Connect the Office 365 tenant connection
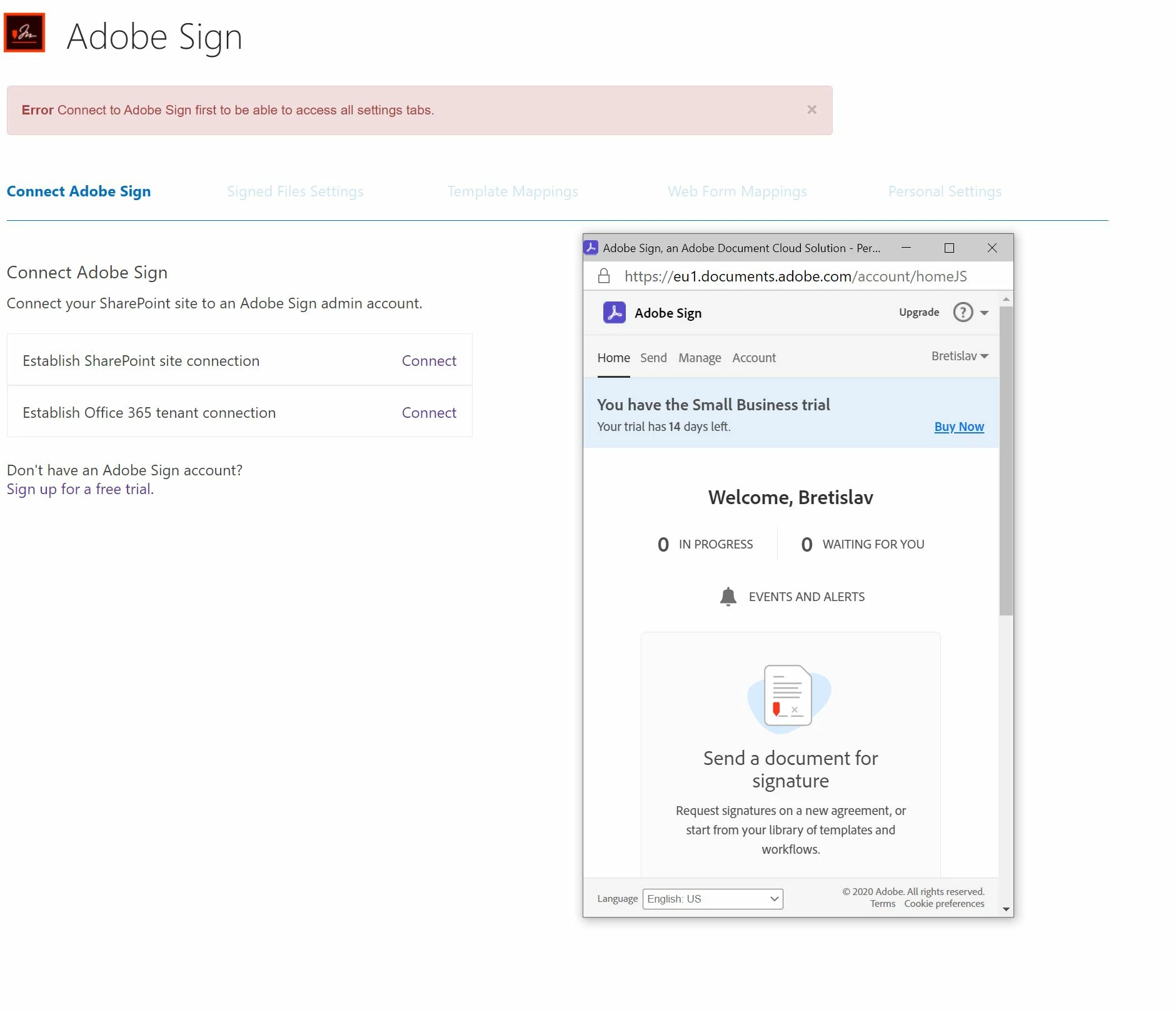 tap(429, 413)
